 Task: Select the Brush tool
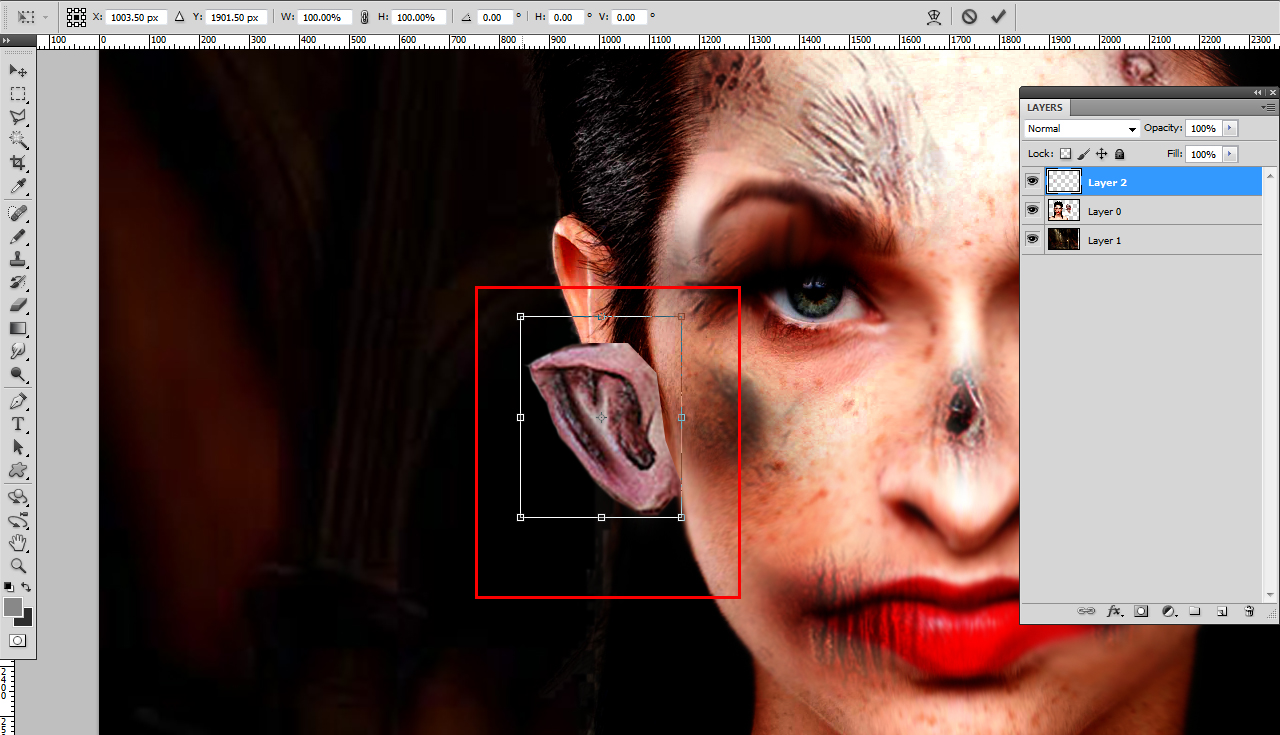point(18,236)
